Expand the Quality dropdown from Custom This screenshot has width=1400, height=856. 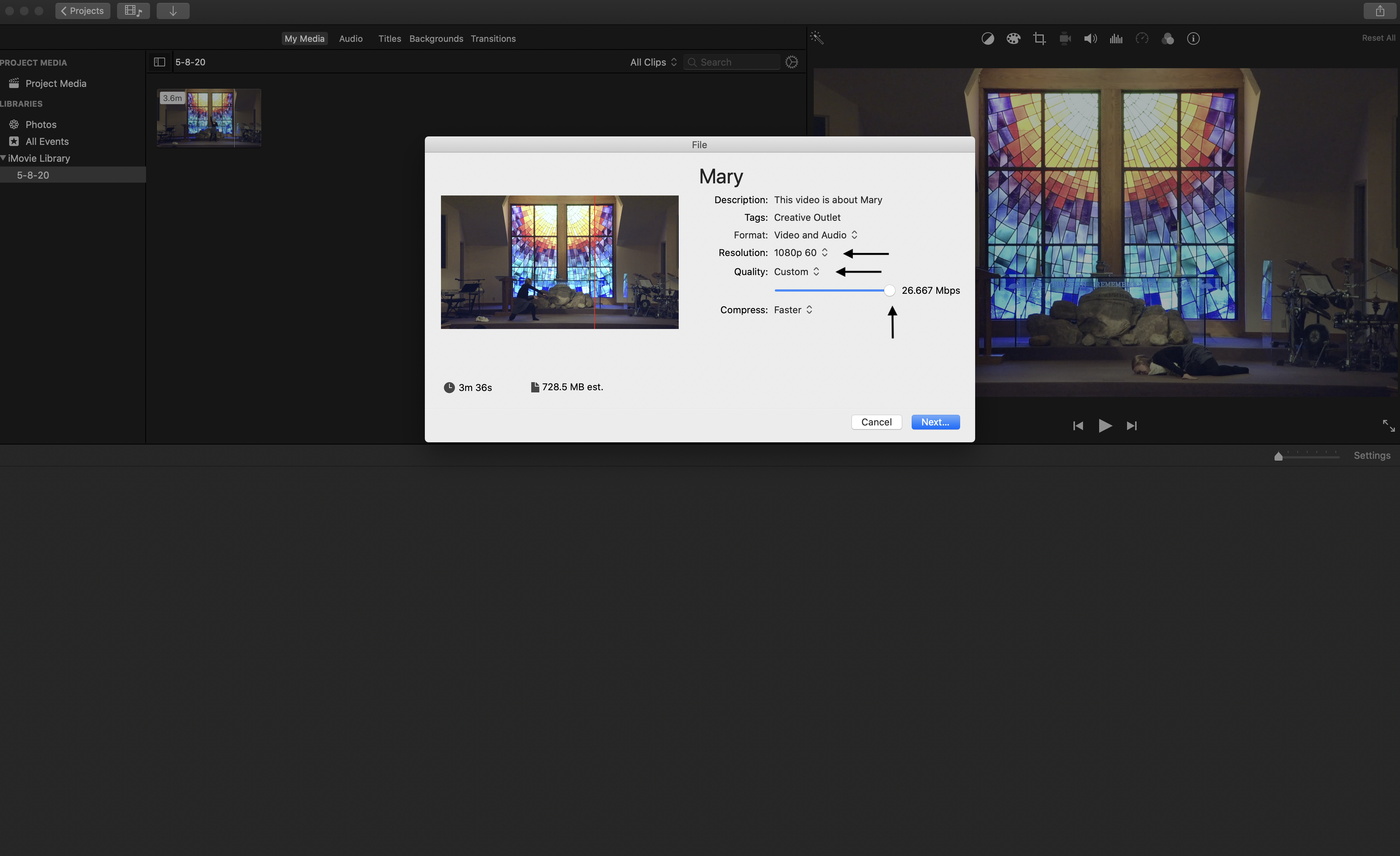click(796, 271)
